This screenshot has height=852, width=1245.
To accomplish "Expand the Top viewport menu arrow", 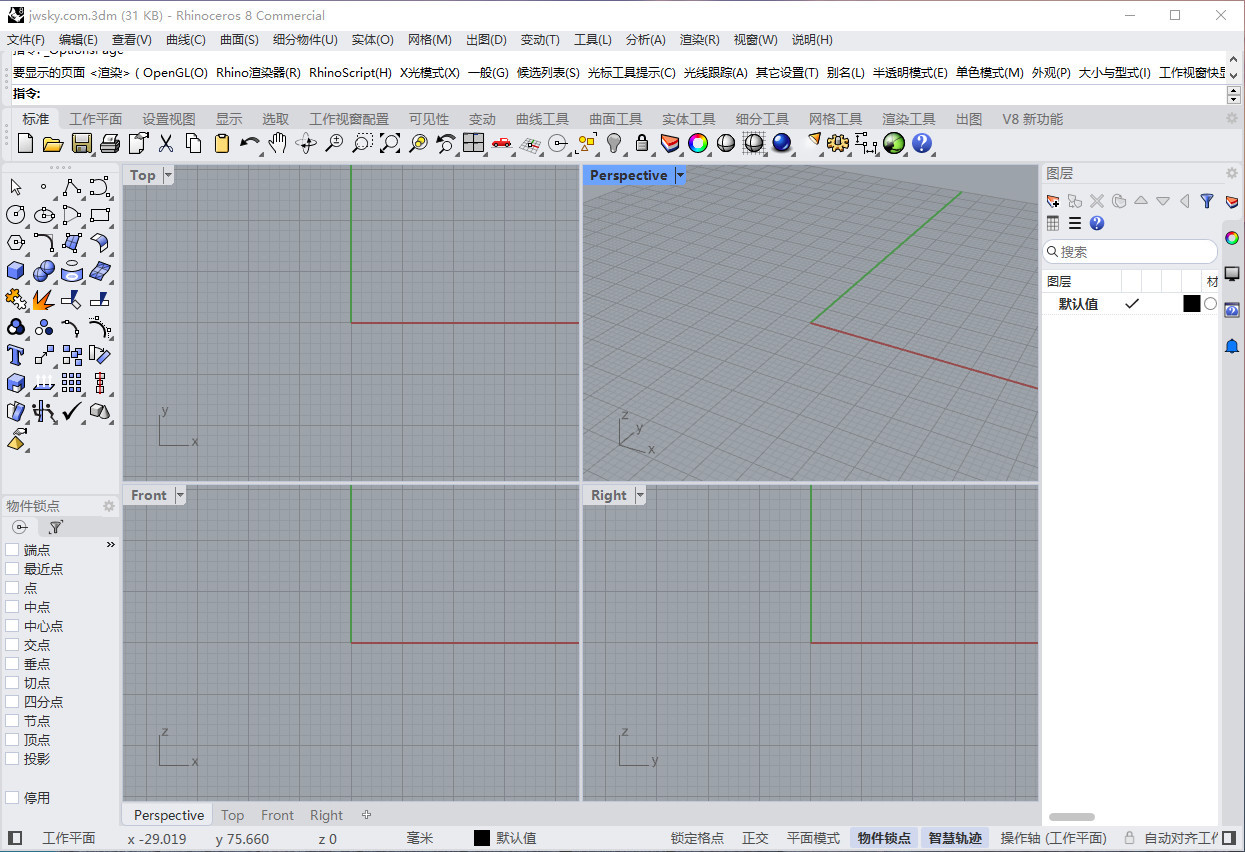I will [x=168, y=175].
